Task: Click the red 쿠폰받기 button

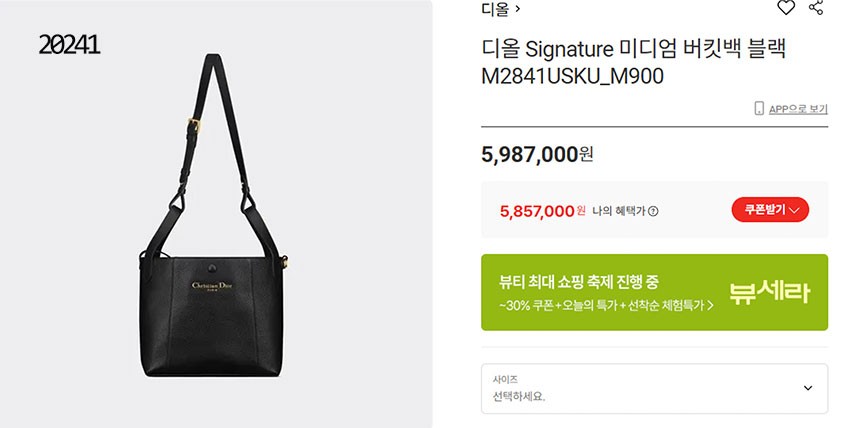Action: tap(770, 210)
